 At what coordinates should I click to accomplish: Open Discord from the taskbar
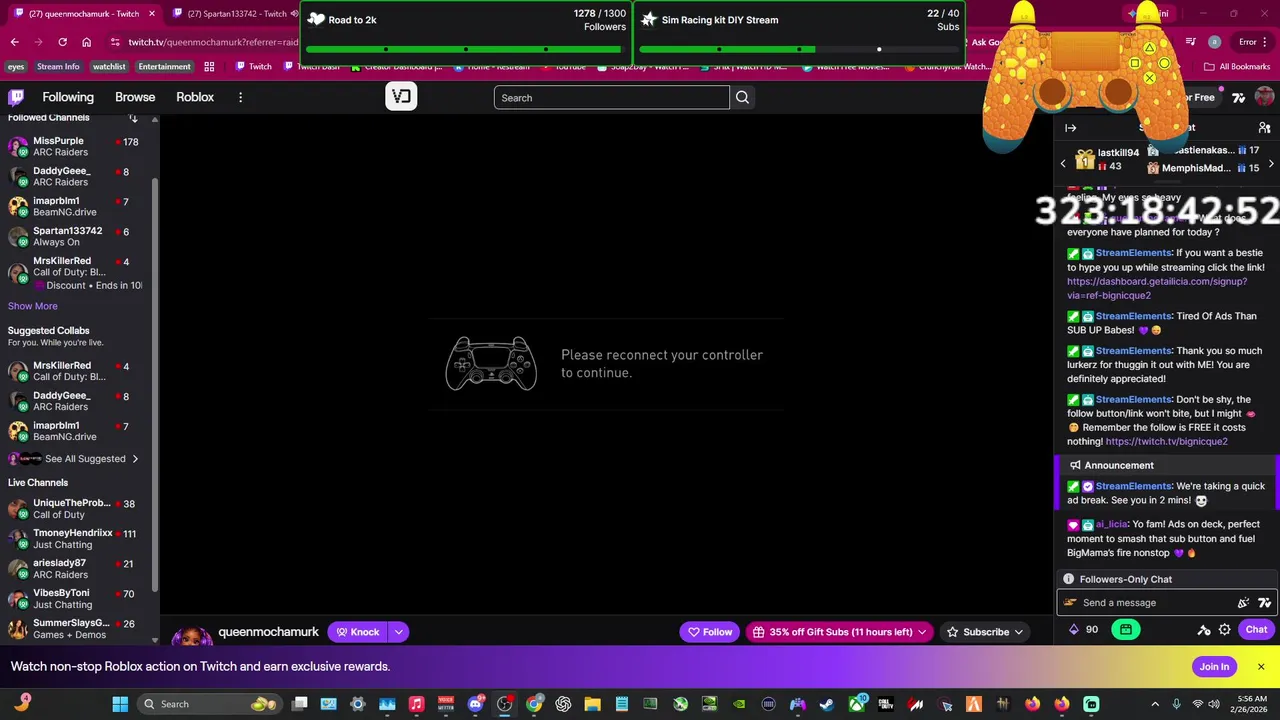(476, 704)
